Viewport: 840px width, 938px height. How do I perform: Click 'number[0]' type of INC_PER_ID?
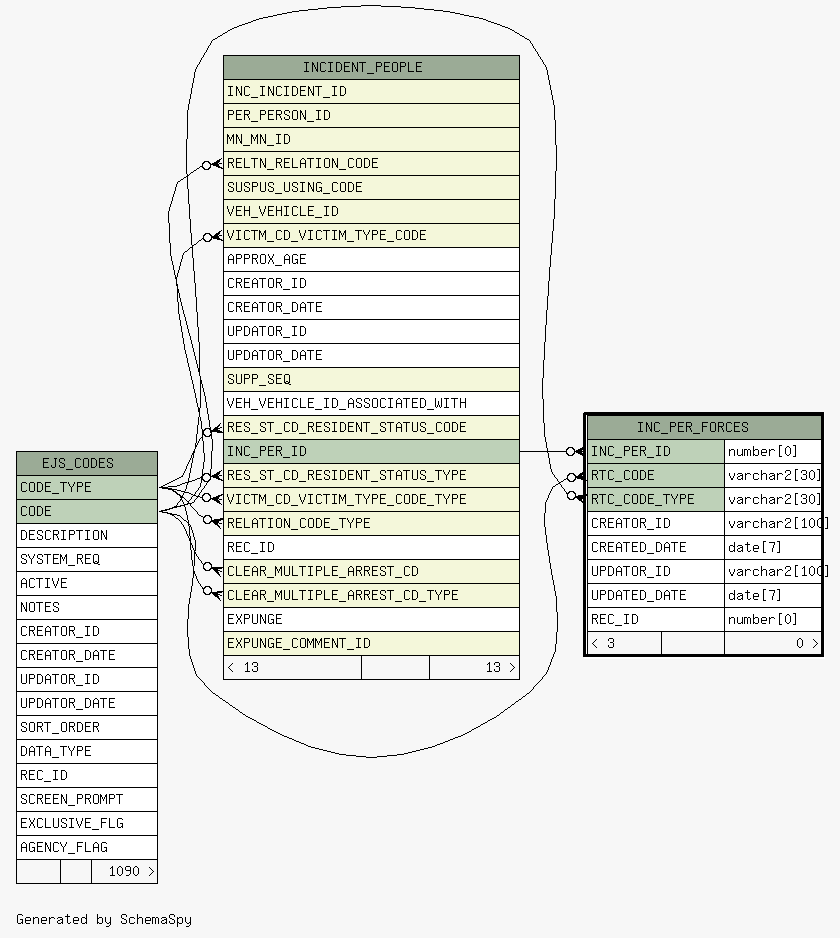[x=773, y=452]
